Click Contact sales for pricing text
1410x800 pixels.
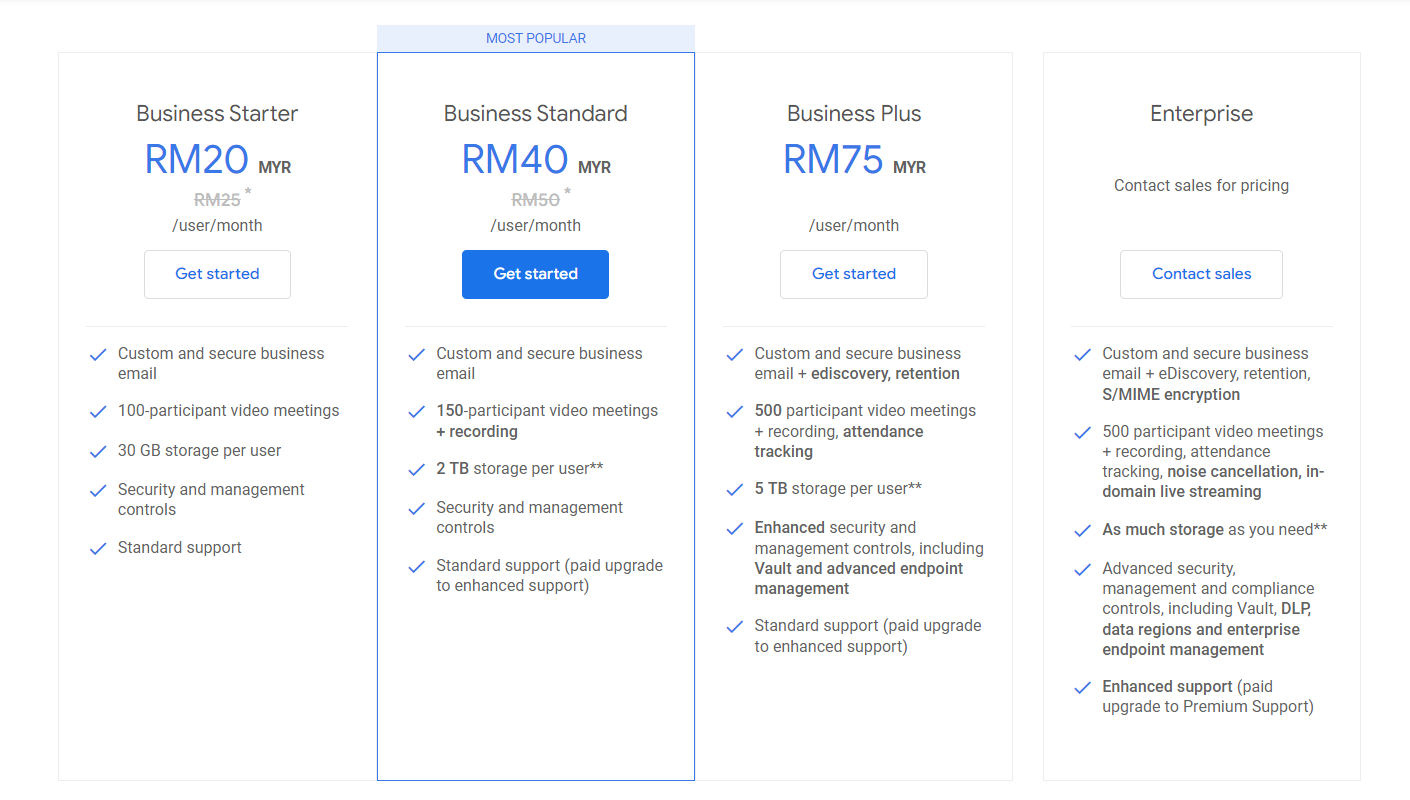pos(1201,185)
